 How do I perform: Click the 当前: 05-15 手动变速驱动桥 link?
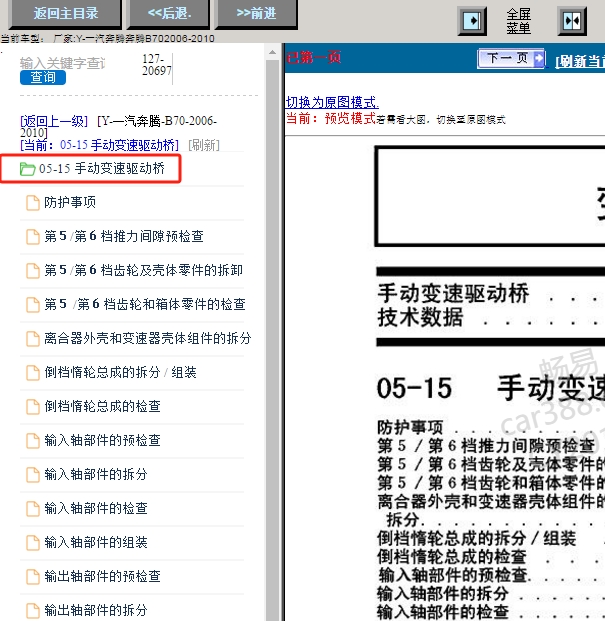click(x=100, y=145)
